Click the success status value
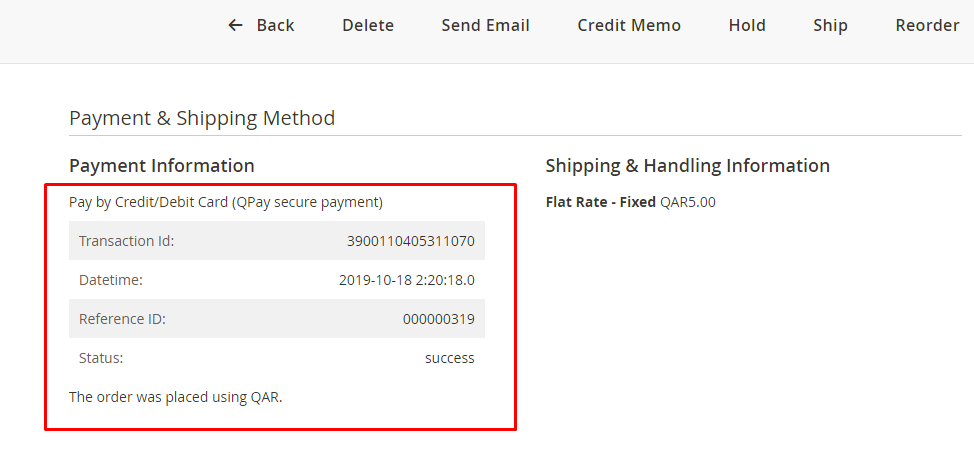Screen dimensions: 974x466 [449, 358]
